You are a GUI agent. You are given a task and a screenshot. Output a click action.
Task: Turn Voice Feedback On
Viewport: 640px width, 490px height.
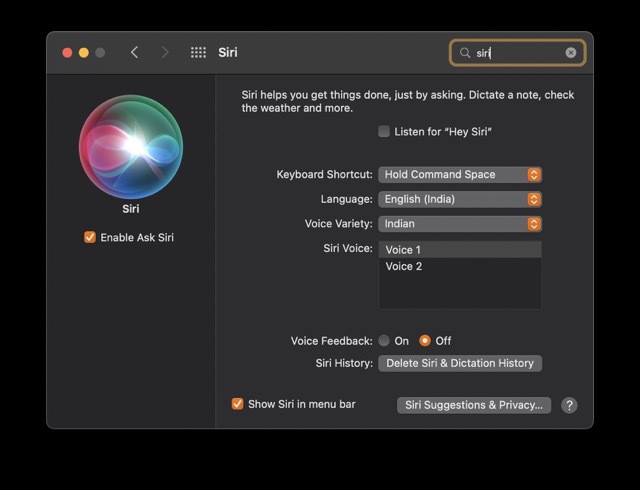click(x=384, y=341)
